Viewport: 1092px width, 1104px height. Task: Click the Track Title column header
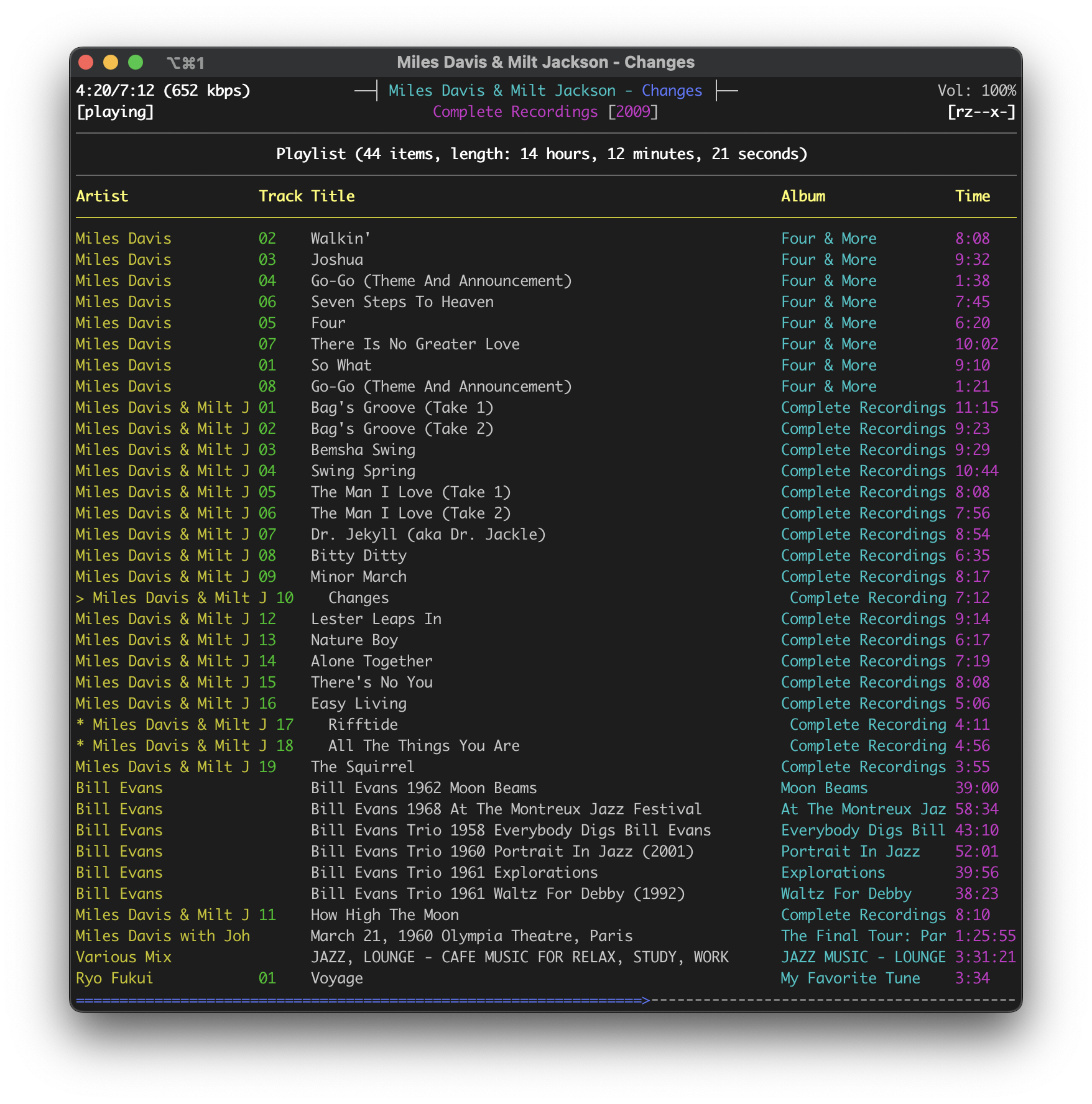(307, 196)
